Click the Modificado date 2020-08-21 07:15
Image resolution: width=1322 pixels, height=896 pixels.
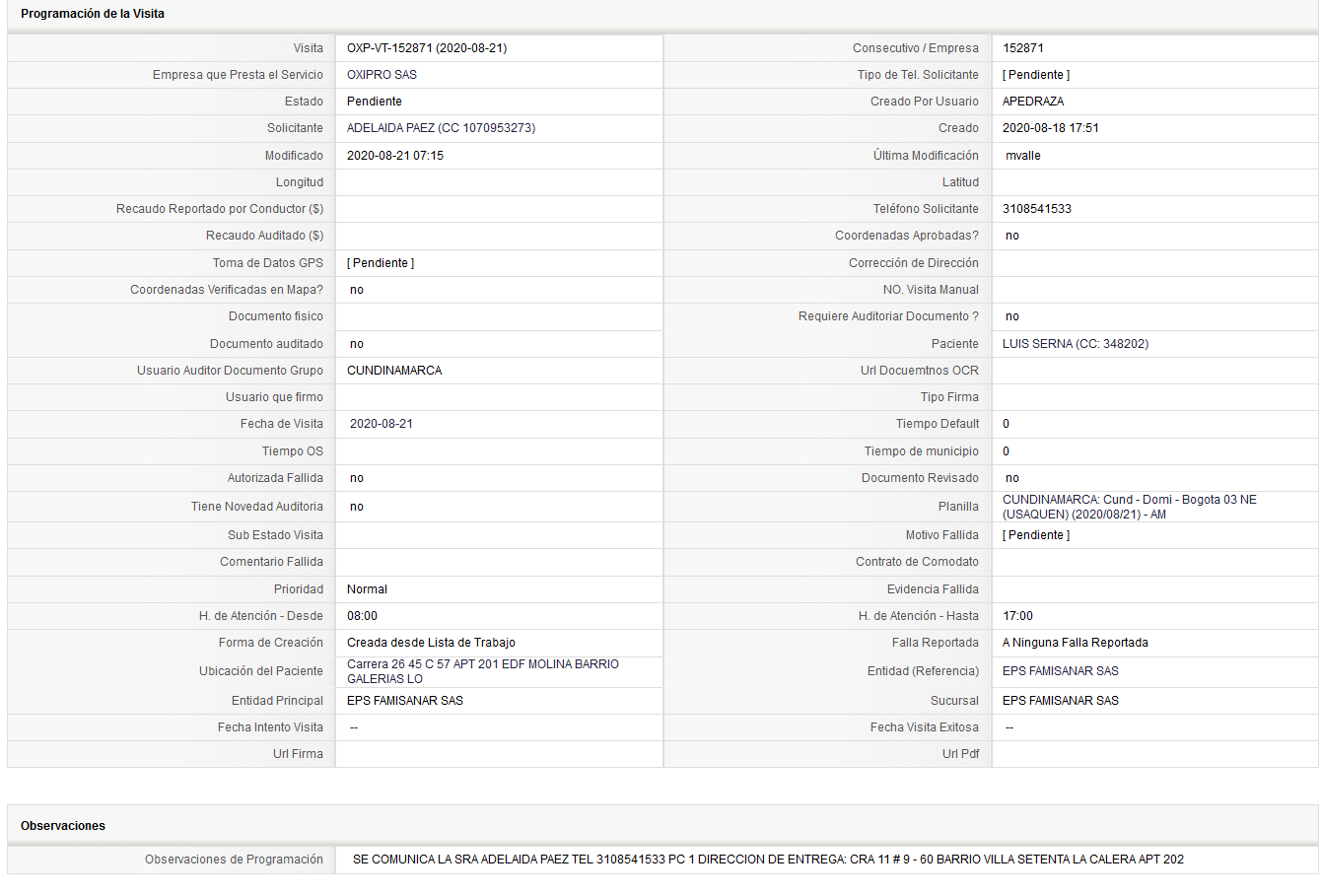click(x=395, y=156)
